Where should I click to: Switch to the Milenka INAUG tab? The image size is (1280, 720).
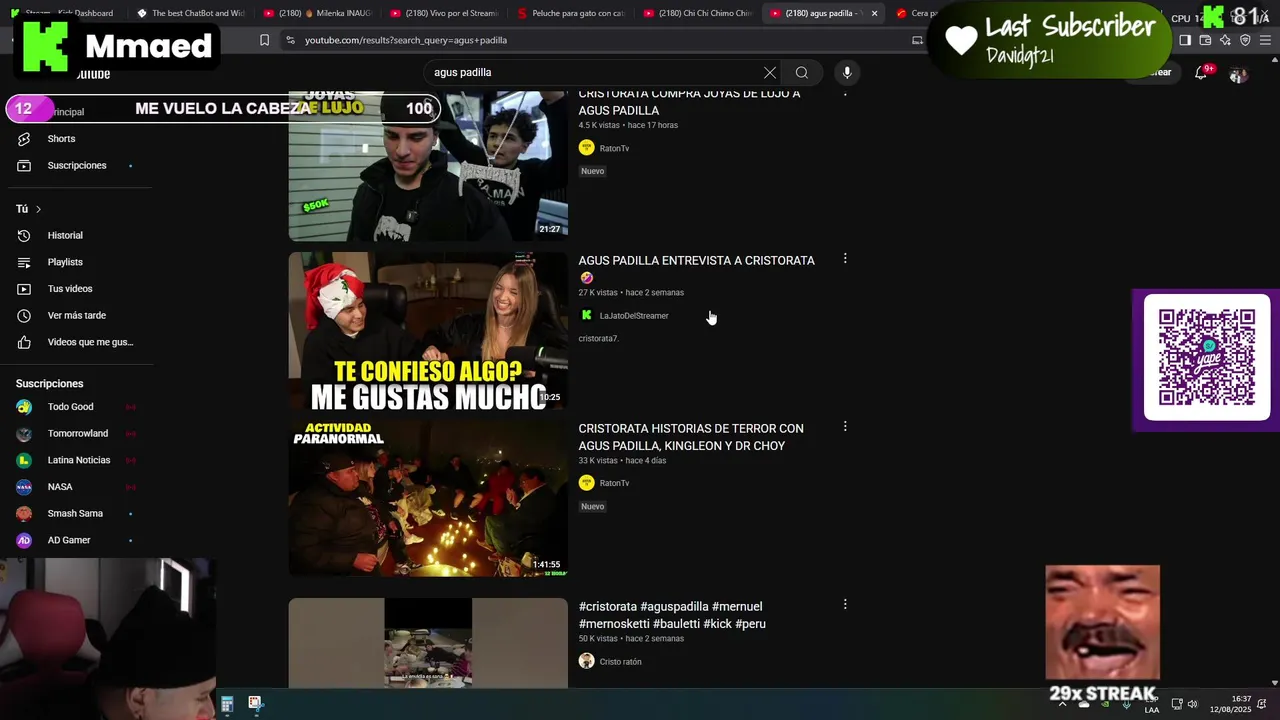pyautogui.click(x=316, y=13)
